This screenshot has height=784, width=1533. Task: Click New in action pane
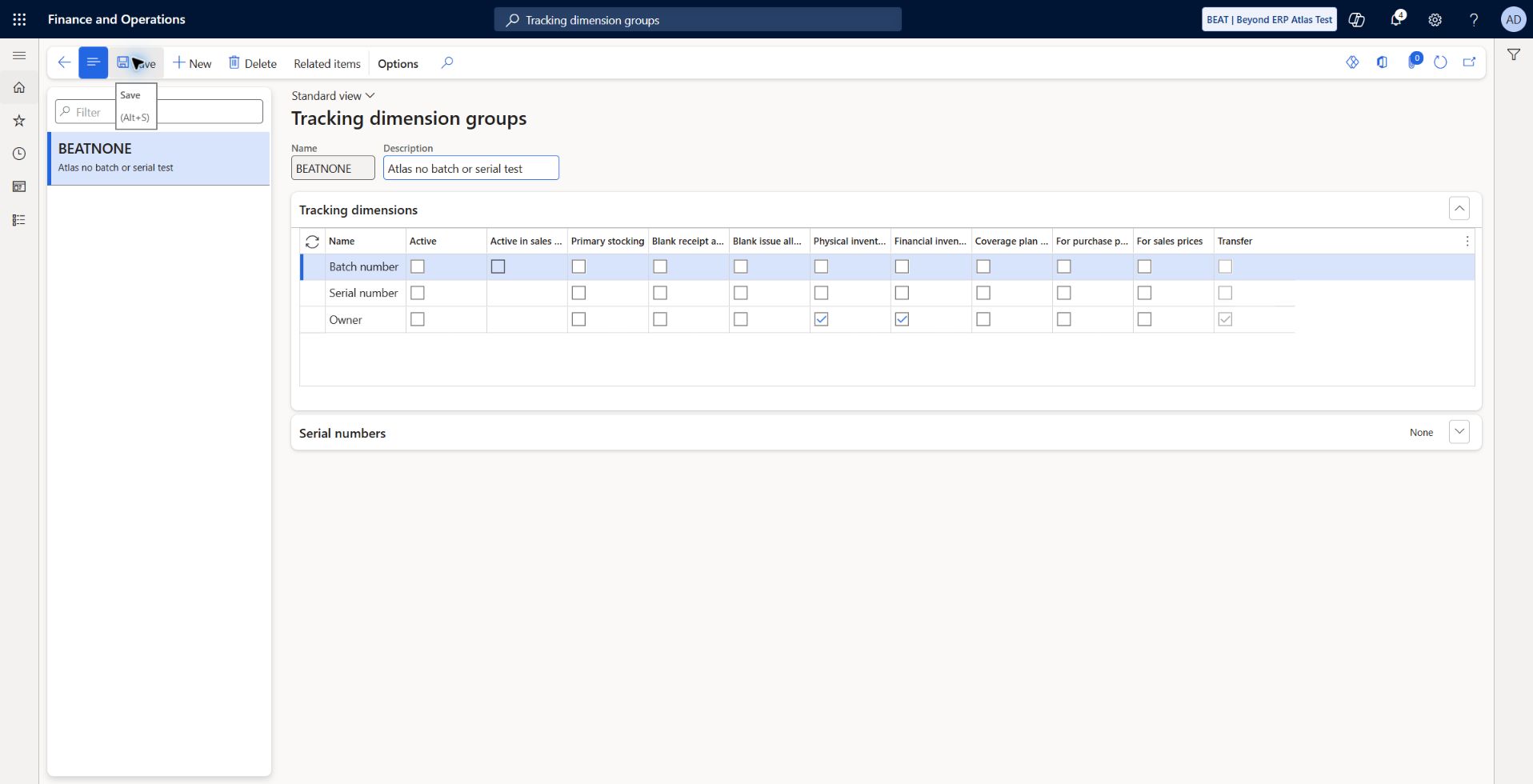pyautogui.click(x=192, y=63)
